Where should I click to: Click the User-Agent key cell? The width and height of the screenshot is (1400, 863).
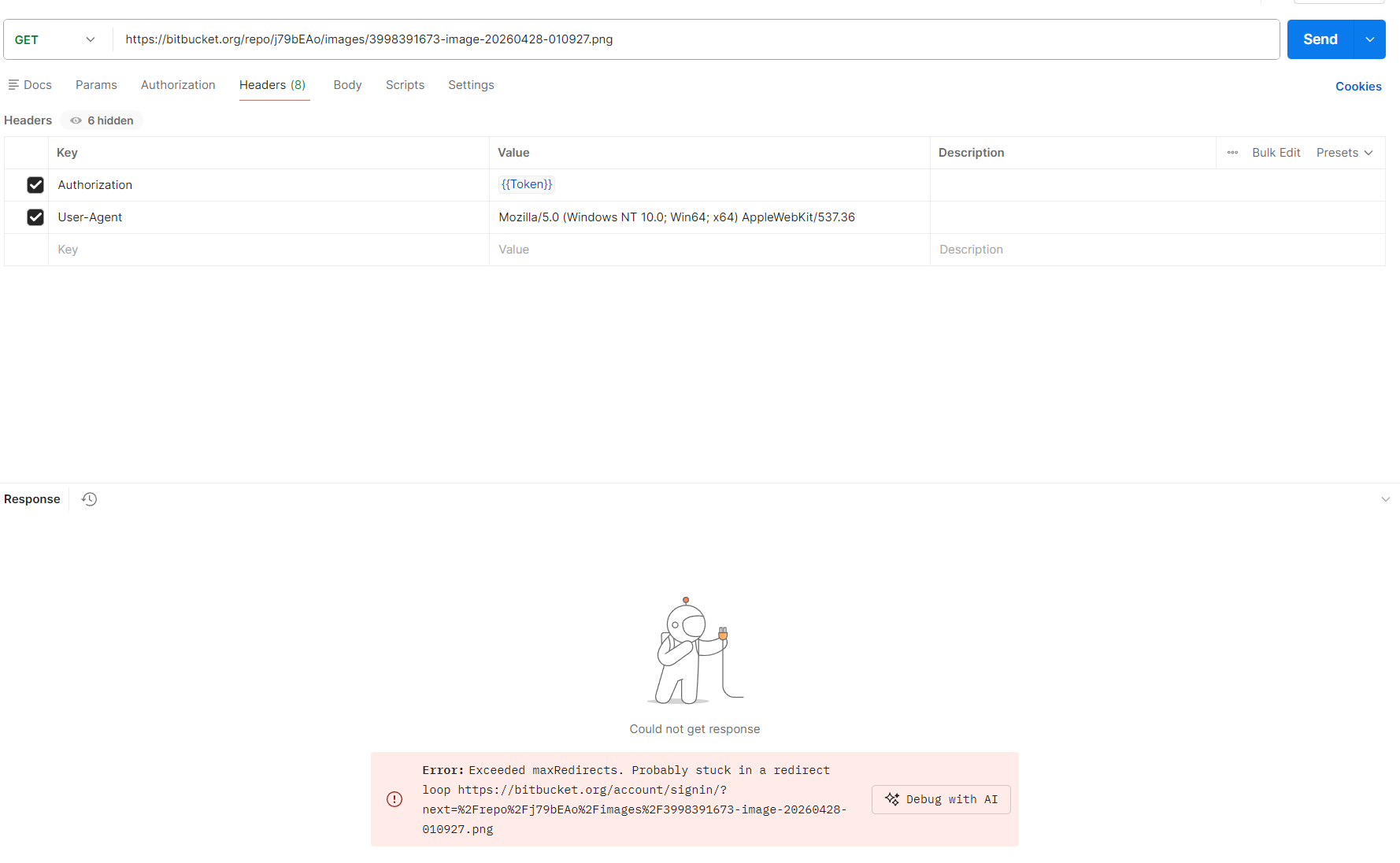[269, 217]
